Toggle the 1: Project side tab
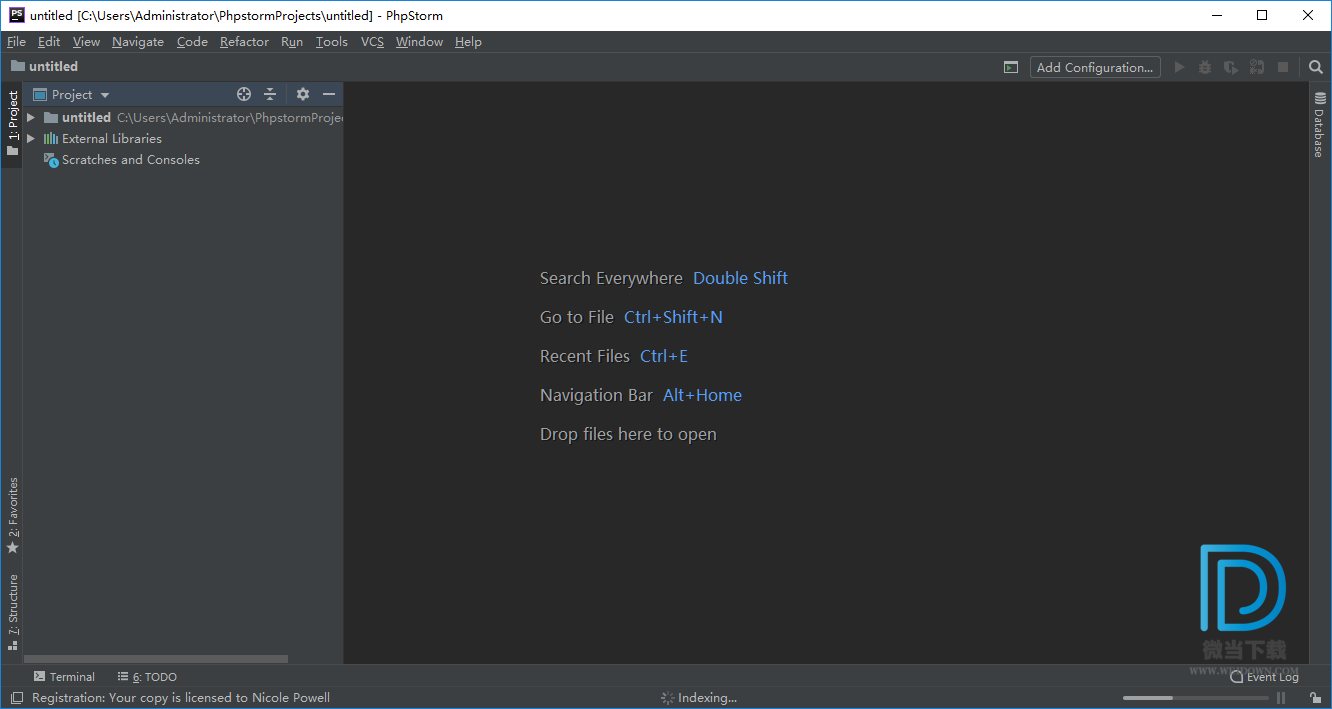1332x709 pixels. coord(12,123)
